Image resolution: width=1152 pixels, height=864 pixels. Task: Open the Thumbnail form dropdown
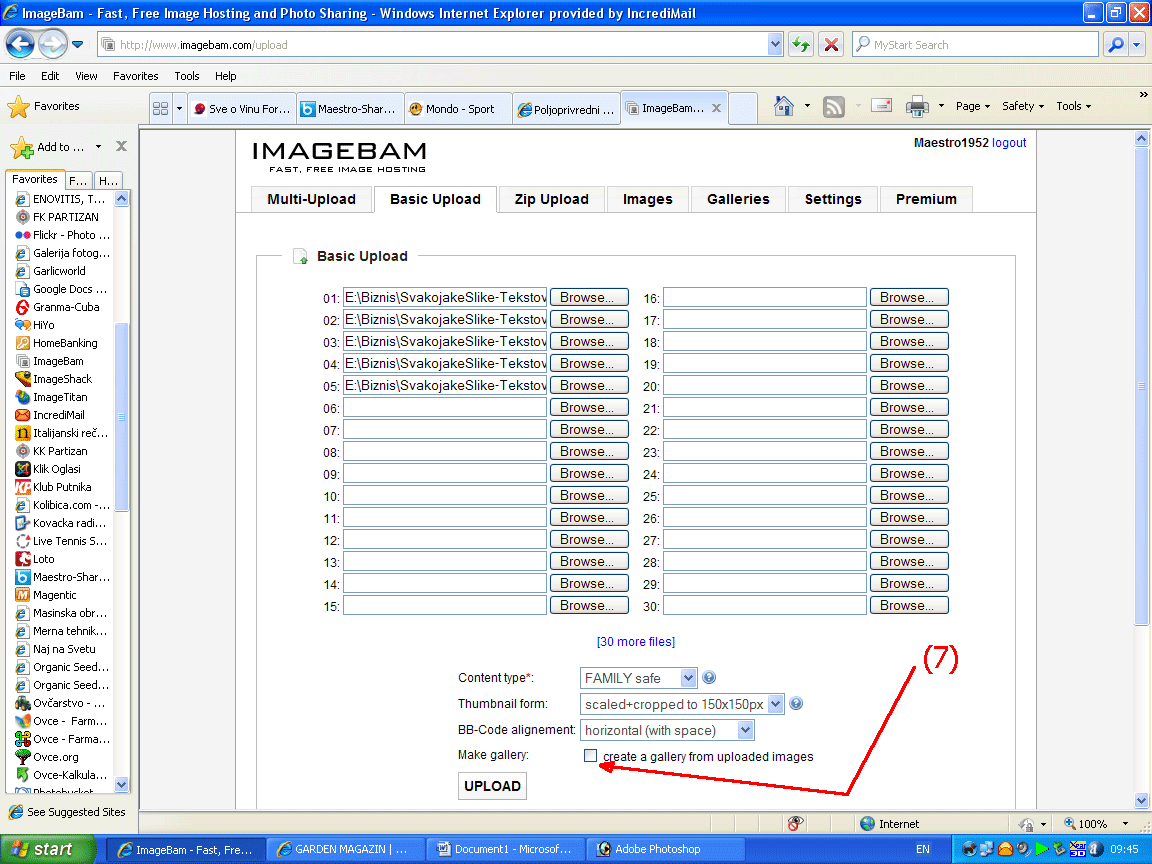click(x=682, y=704)
